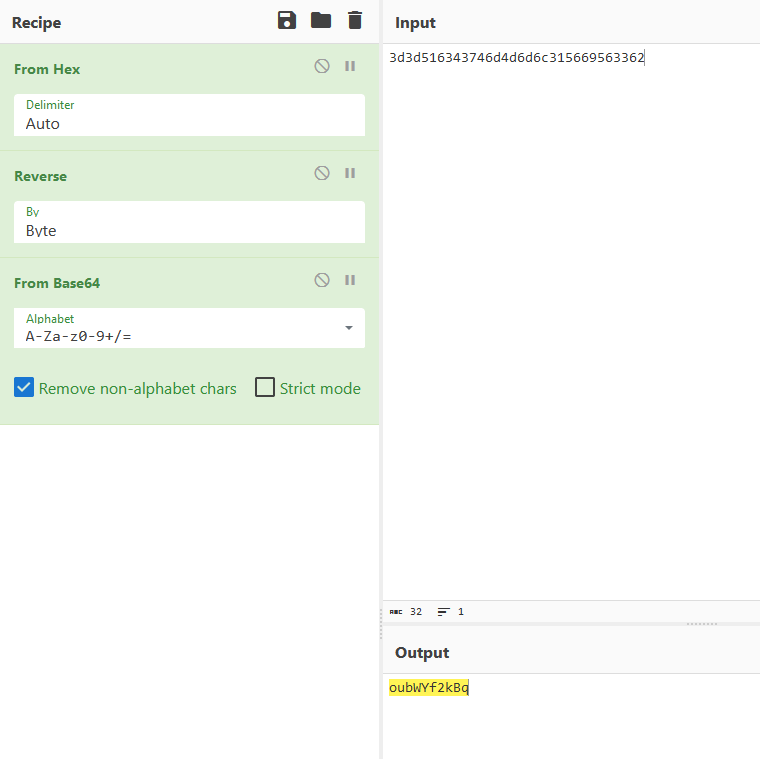
Task: Set breakpoint on From Hex operation
Action: [x=350, y=66]
